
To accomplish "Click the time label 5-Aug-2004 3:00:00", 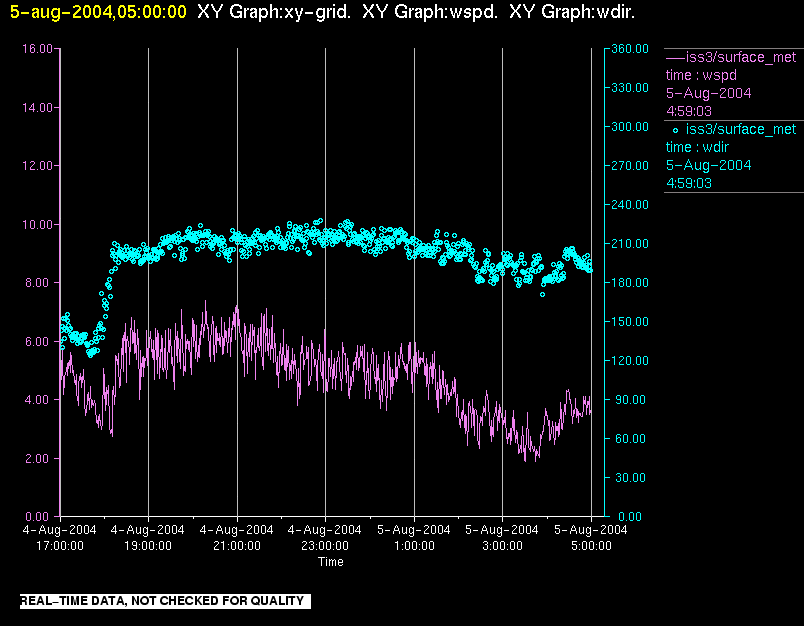I will [x=502, y=538].
